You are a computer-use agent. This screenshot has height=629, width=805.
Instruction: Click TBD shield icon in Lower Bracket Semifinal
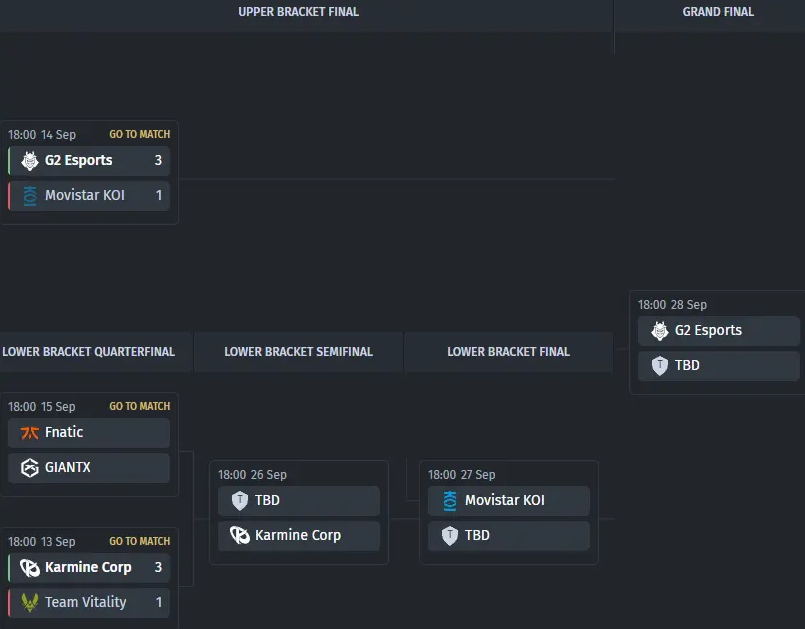pos(239,501)
